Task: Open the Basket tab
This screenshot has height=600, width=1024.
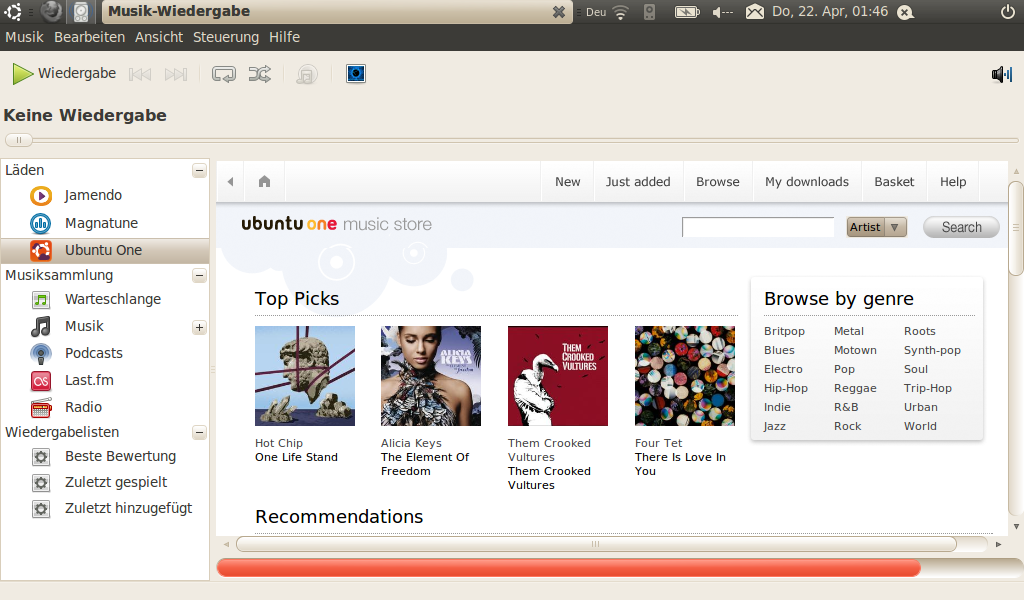Action: [x=894, y=182]
